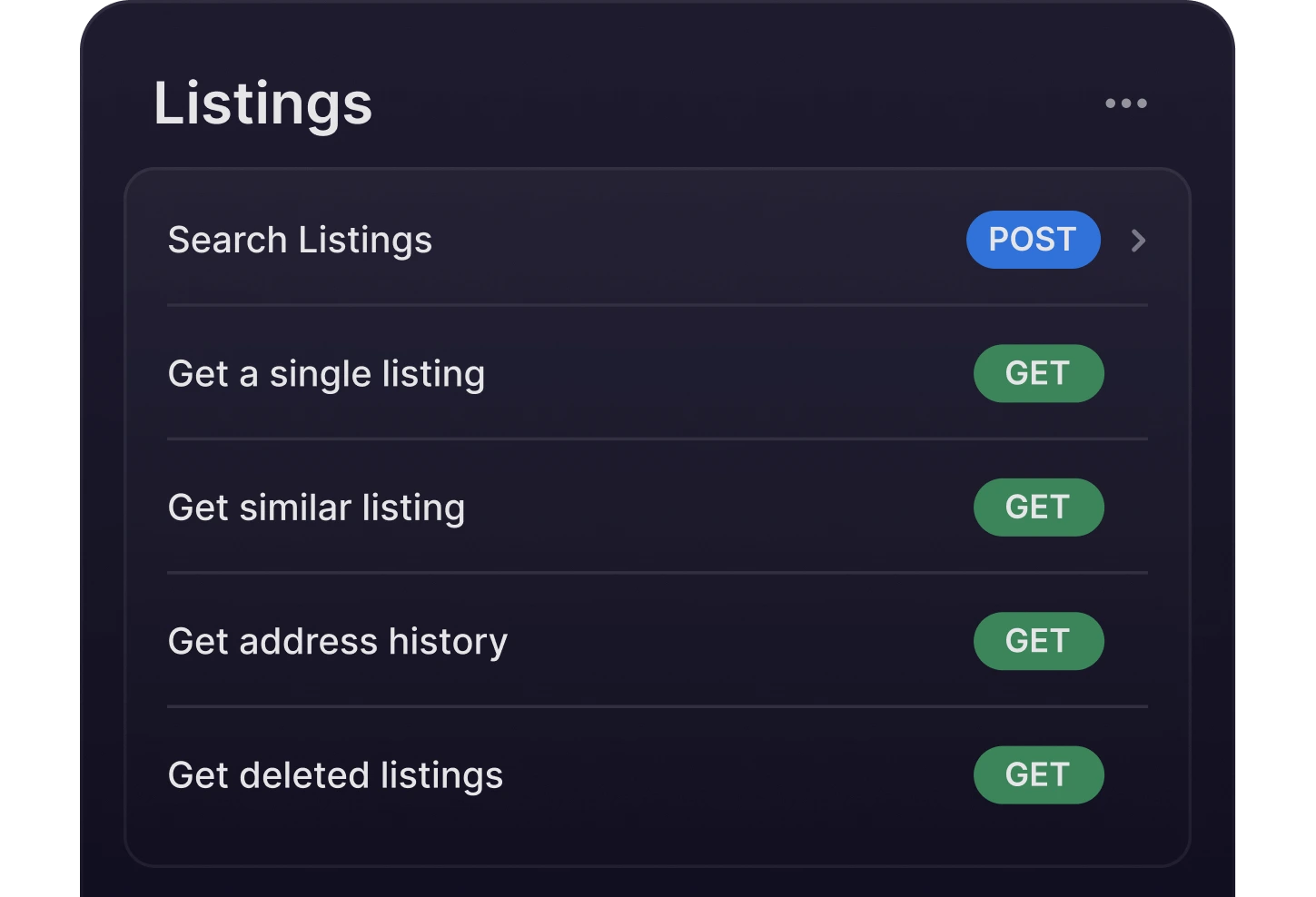
Task: Click blank area right of the Listings heading
Action: click(x=727, y=103)
